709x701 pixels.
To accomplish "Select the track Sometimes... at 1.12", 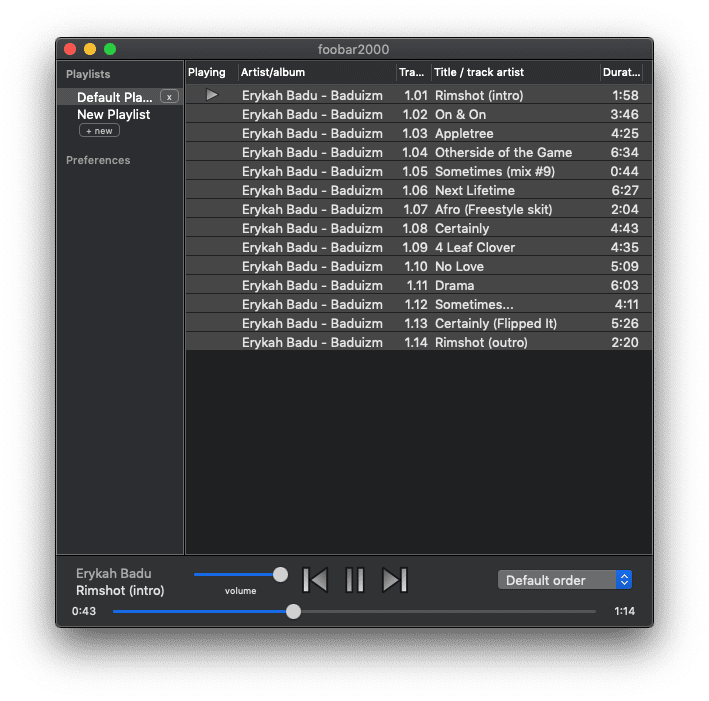I will point(419,304).
